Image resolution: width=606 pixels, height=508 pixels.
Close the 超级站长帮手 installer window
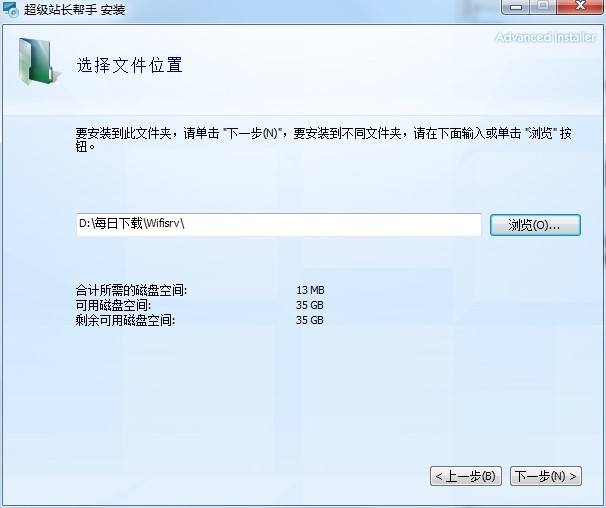point(580,7)
